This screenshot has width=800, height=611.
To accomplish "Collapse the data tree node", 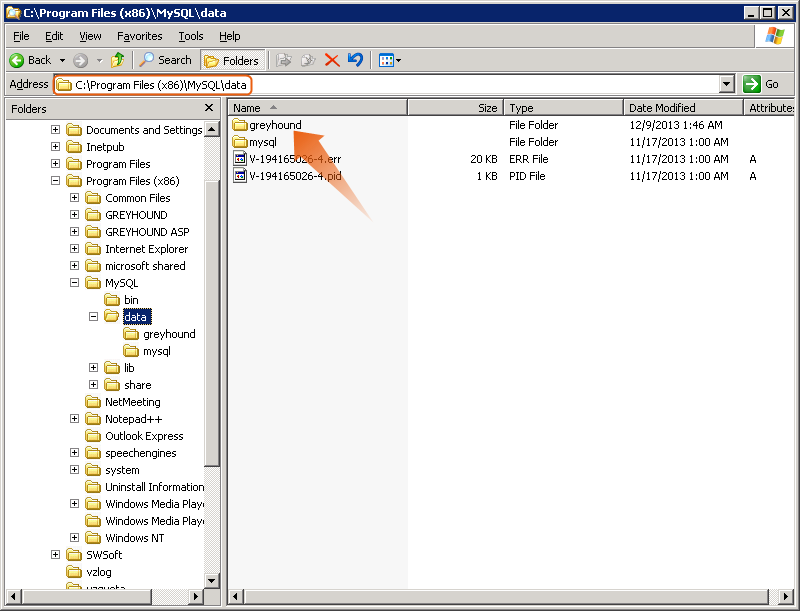I will (93, 317).
